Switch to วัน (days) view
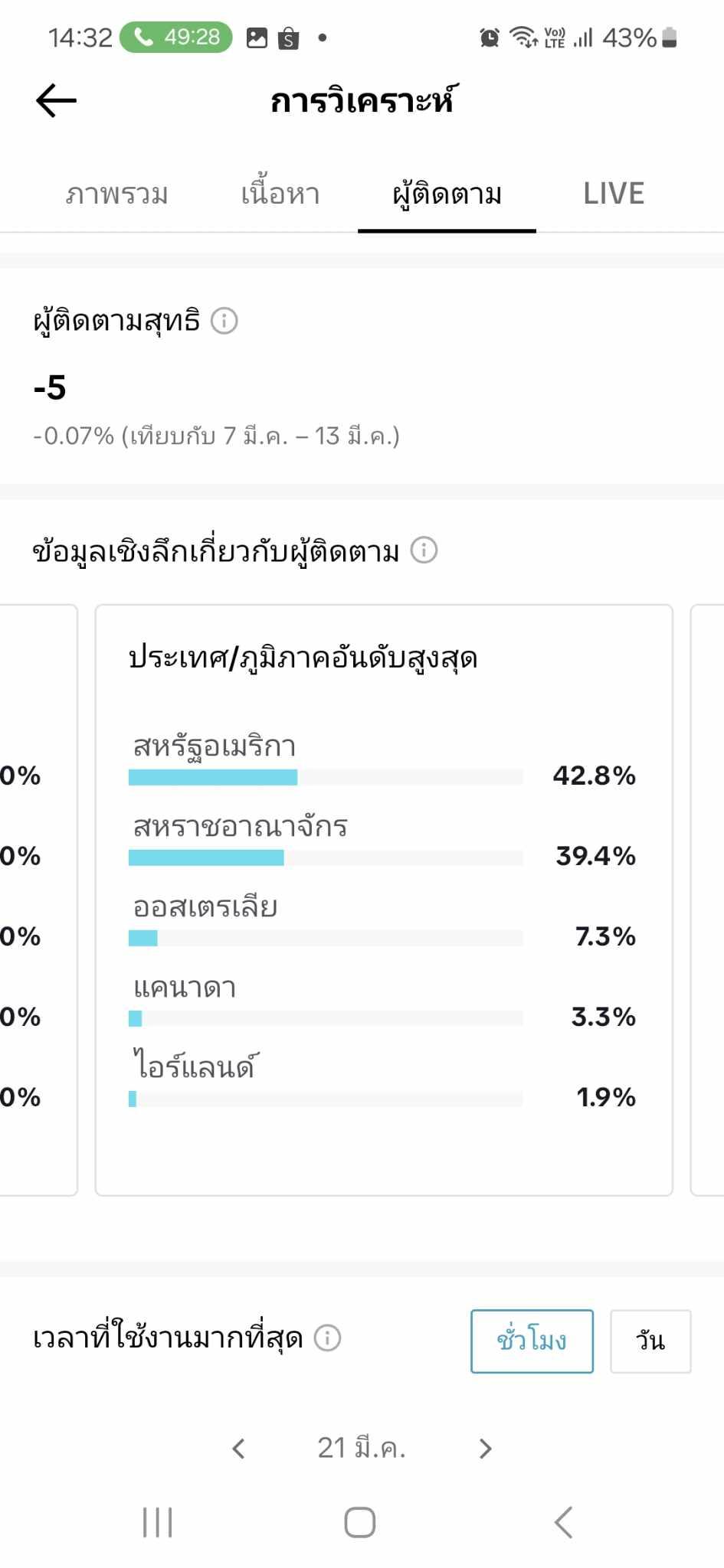This screenshot has width=724, height=1568. (650, 1341)
